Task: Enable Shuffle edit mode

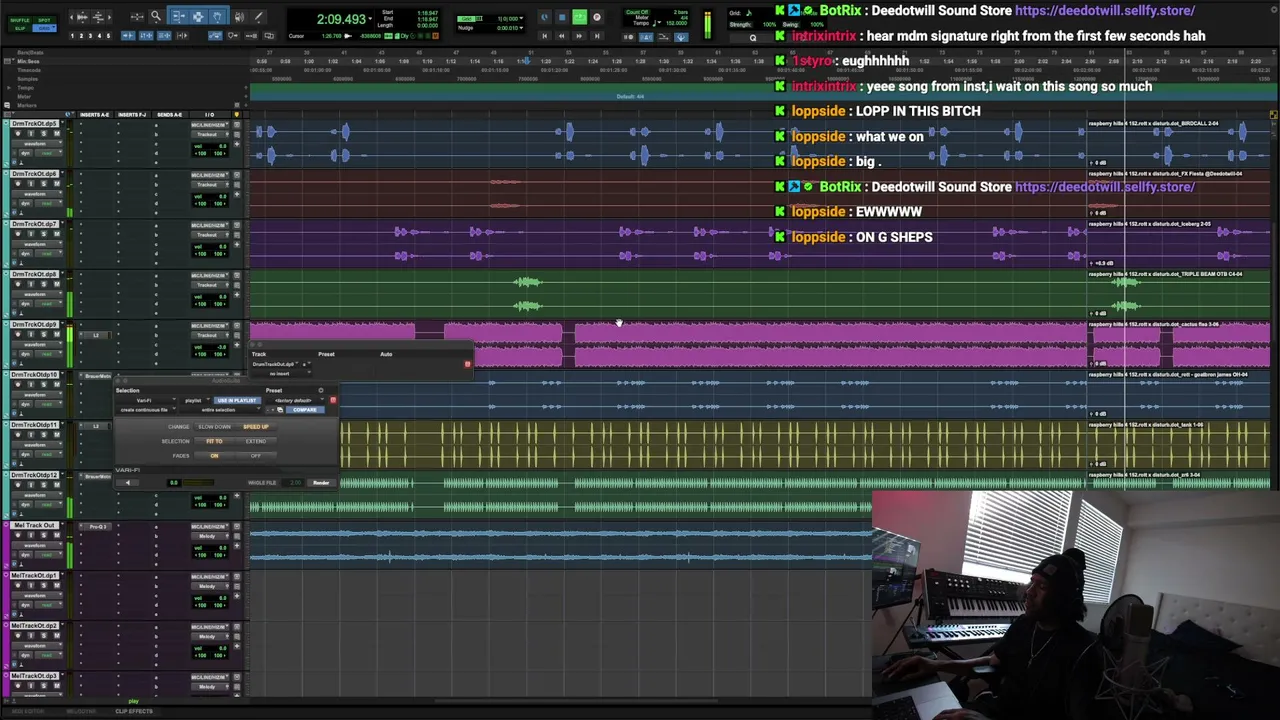Action: tap(19, 19)
